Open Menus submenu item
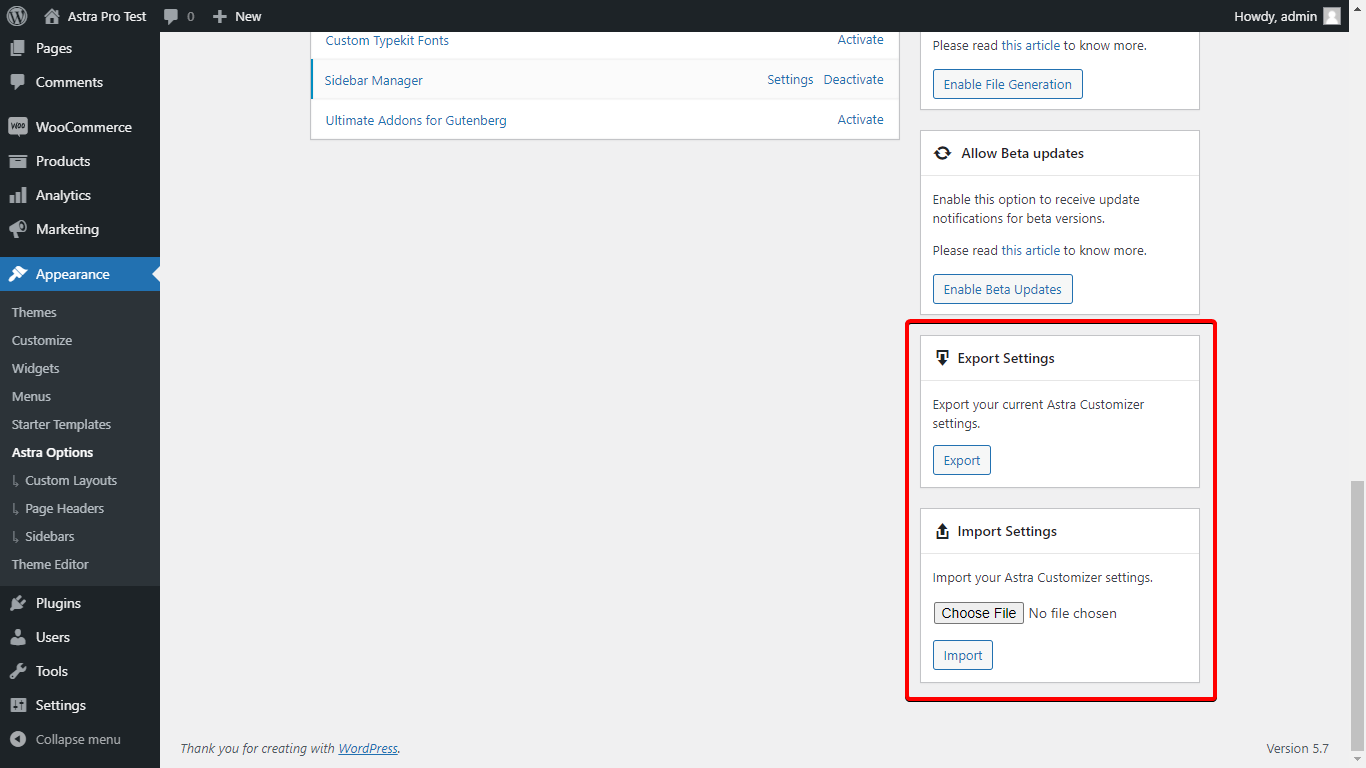The height and width of the screenshot is (768, 1366). [31, 396]
